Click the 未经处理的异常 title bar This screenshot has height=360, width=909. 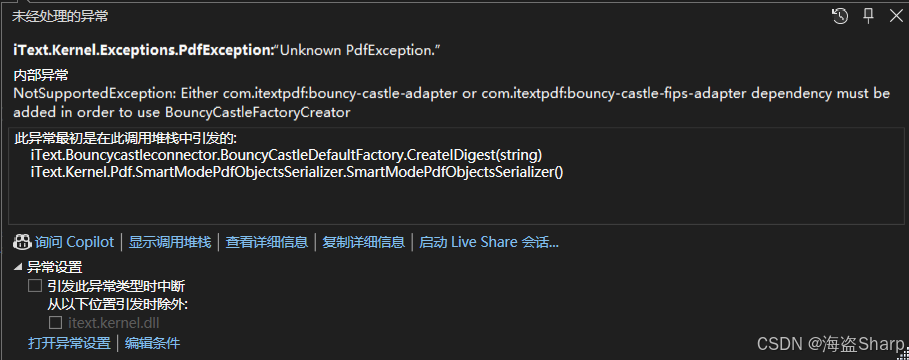pos(60,16)
